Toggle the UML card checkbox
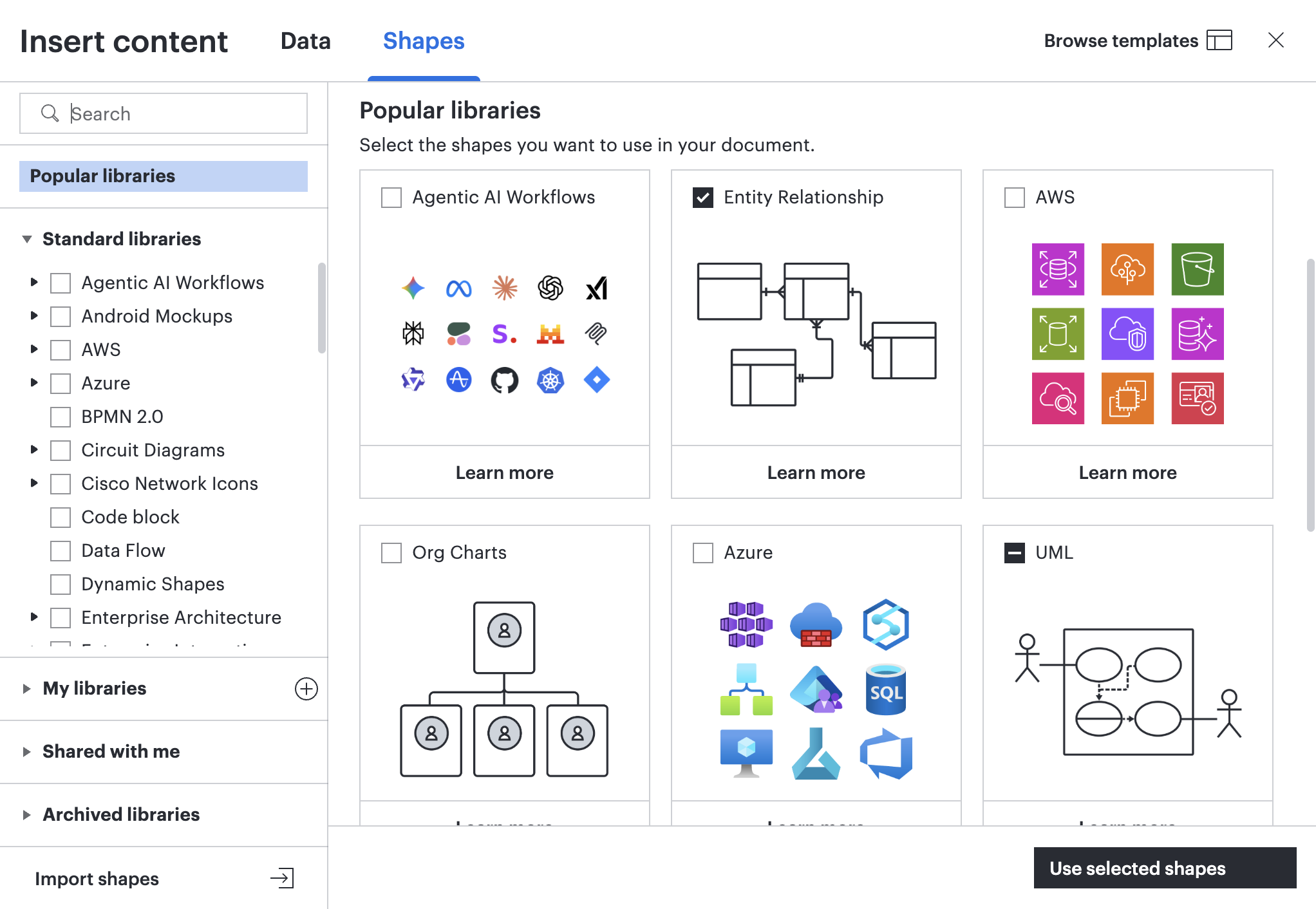This screenshot has height=909, width=1316. (1015, 553)
